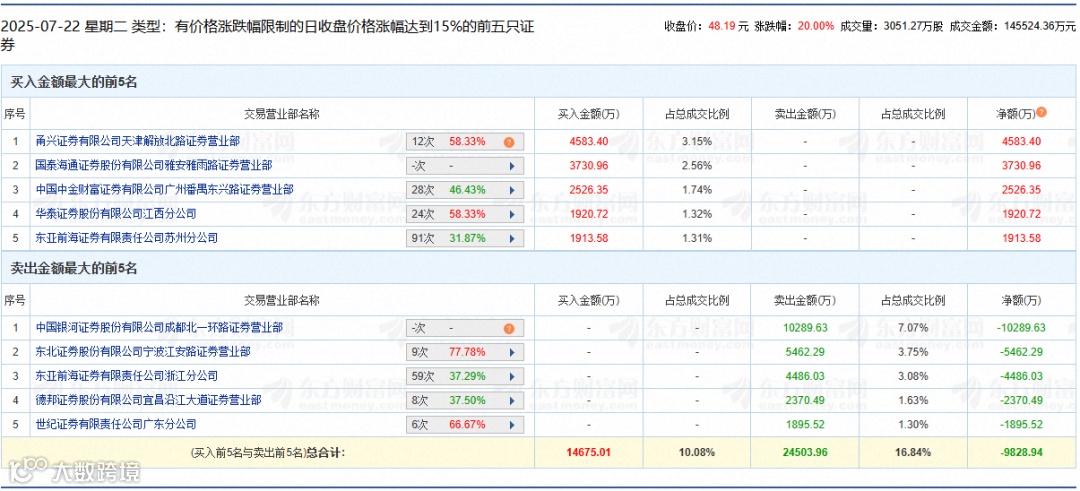This screenshot has height=491, width=1080.
Task: Click the sell amount 2370.49
Action: tap(805, 400)
